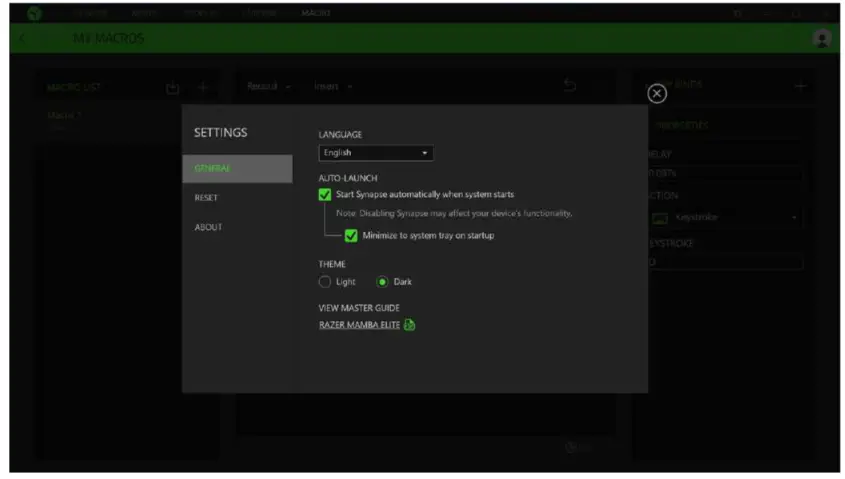This screenshot has height=479, width=845.
Task: Open the Insert dropdown in macro editor
Action: click(333, 86)
